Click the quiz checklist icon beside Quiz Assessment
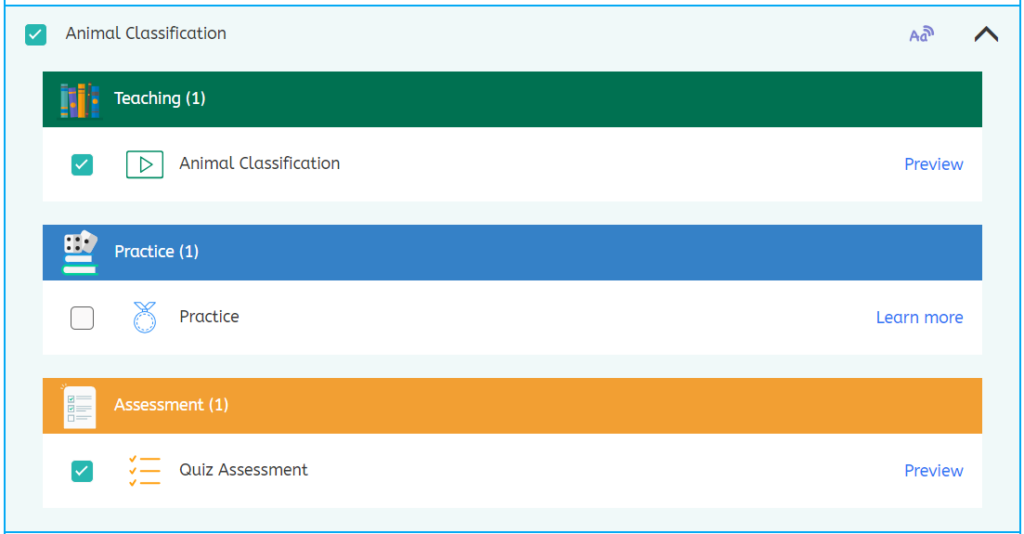The height and width of the screenshot is (534, 1024). click(145, 471)
